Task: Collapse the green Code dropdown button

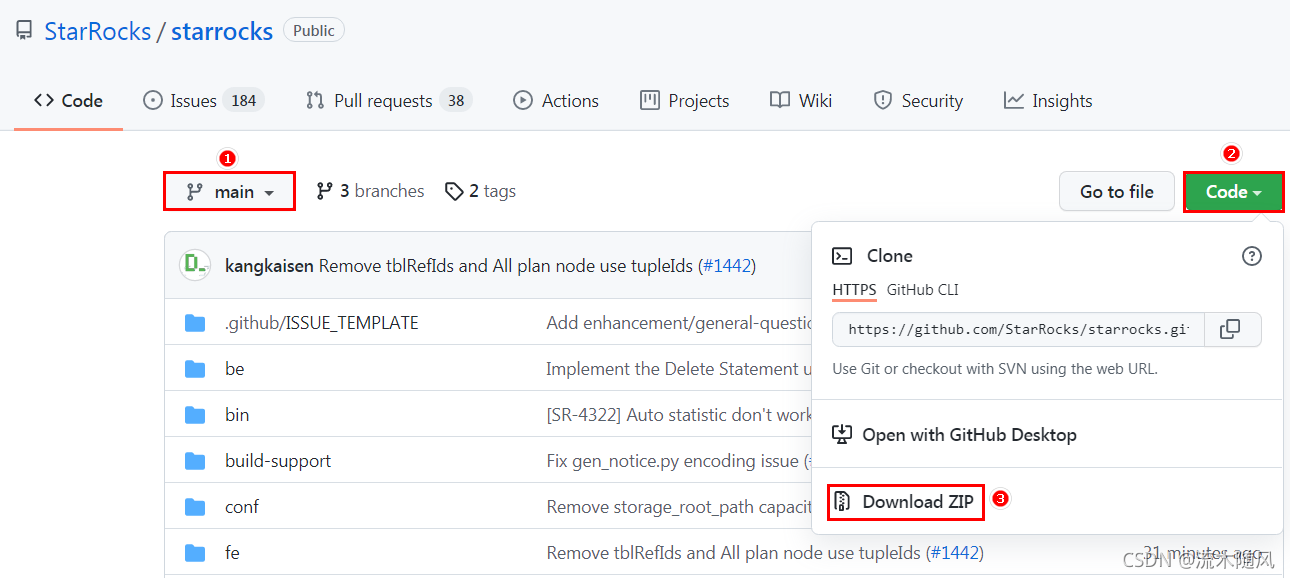Action: tap(1233, 192)
